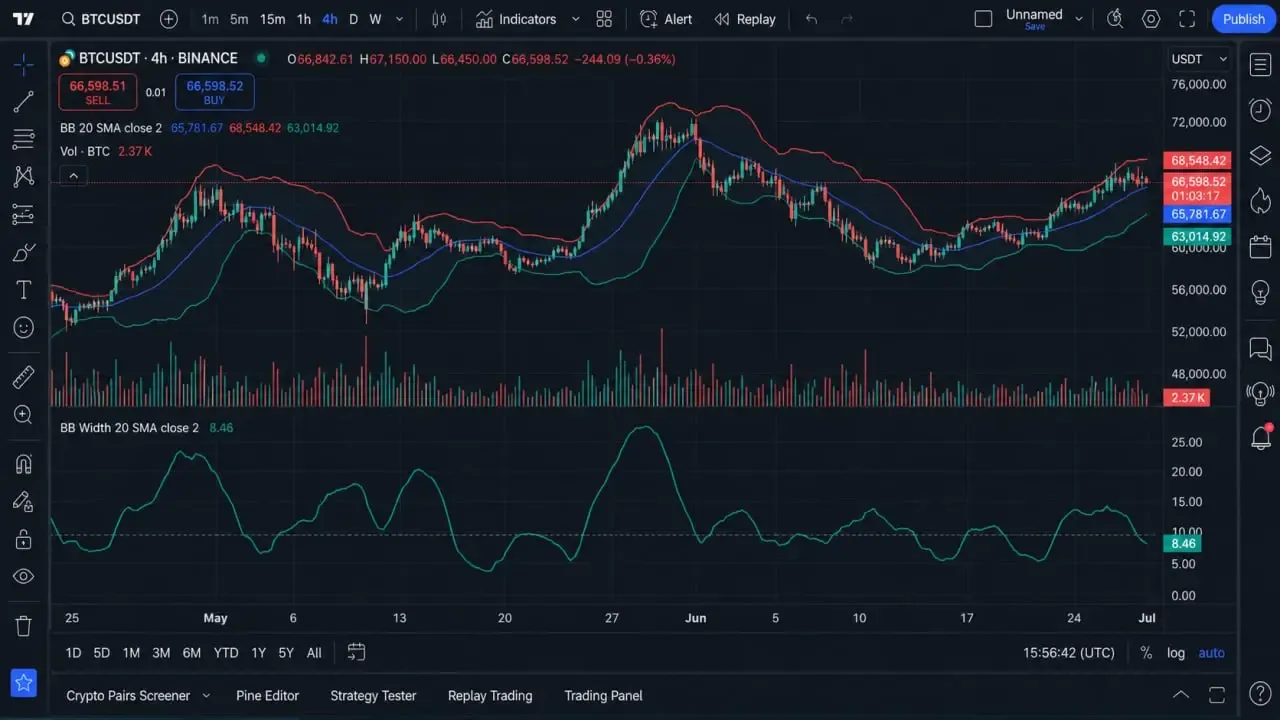Toggle log scale on price axis
This screenshot has width=1280, height=720.
1176,653
